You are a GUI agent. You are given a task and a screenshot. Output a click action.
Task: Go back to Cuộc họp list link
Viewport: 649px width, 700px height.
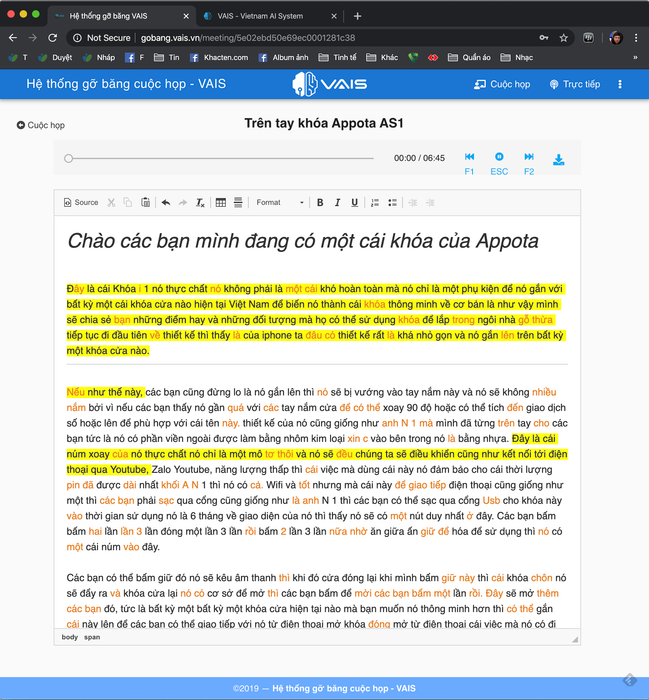point(41,125)
